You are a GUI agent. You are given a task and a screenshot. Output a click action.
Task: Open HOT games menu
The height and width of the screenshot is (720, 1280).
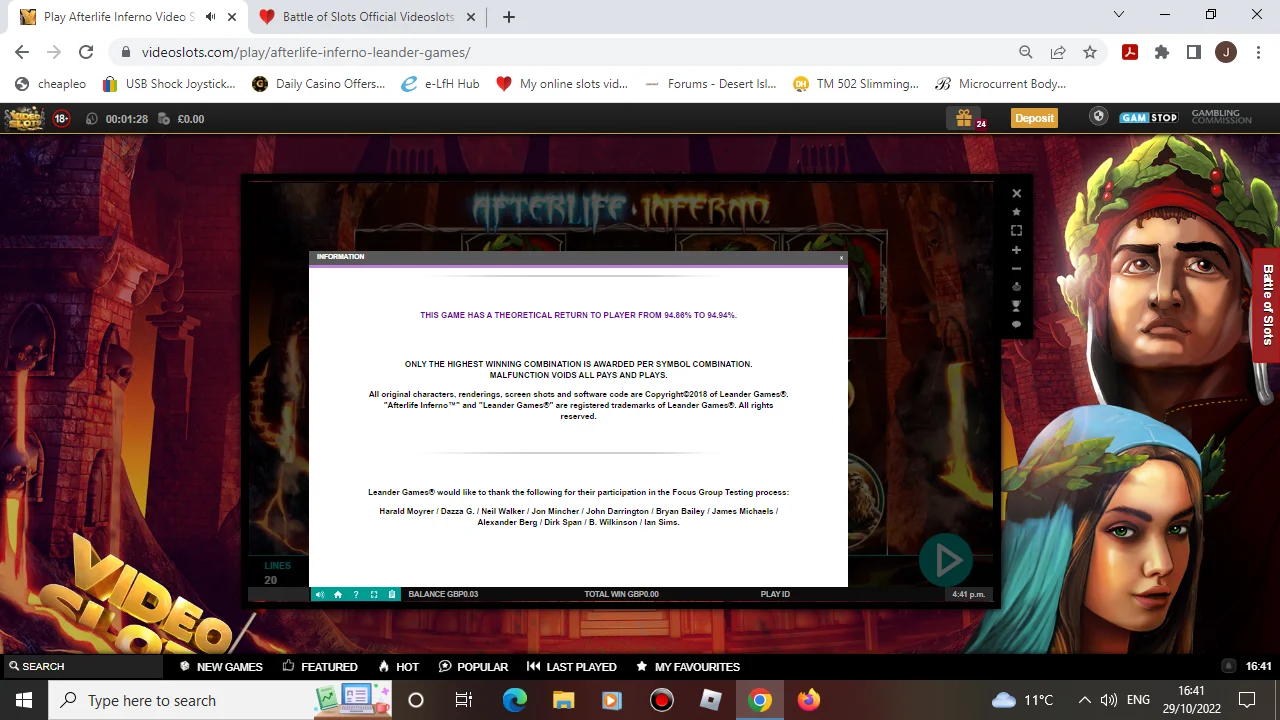(398, 667)
